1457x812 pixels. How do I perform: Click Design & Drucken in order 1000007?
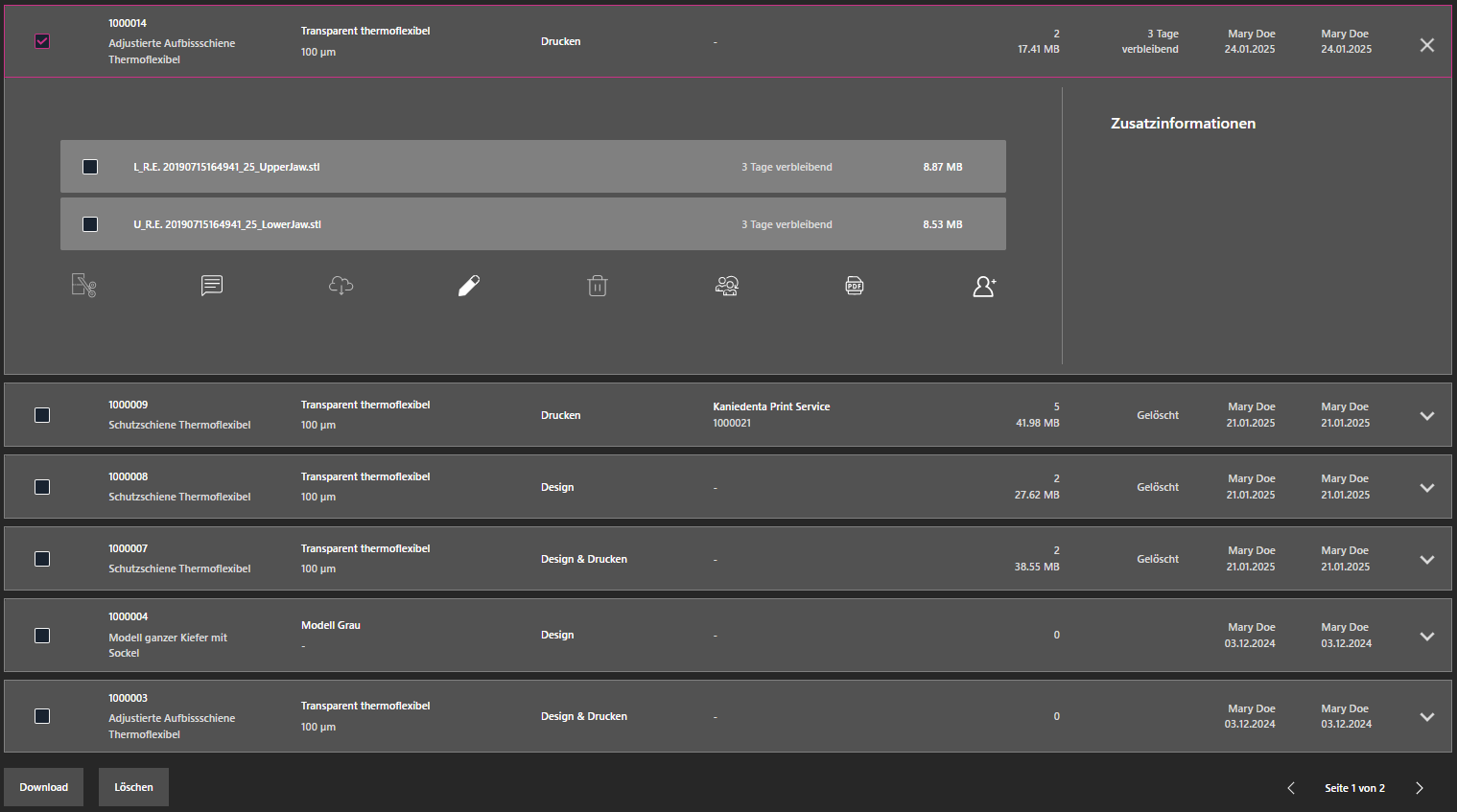click(x=584, y=559)
